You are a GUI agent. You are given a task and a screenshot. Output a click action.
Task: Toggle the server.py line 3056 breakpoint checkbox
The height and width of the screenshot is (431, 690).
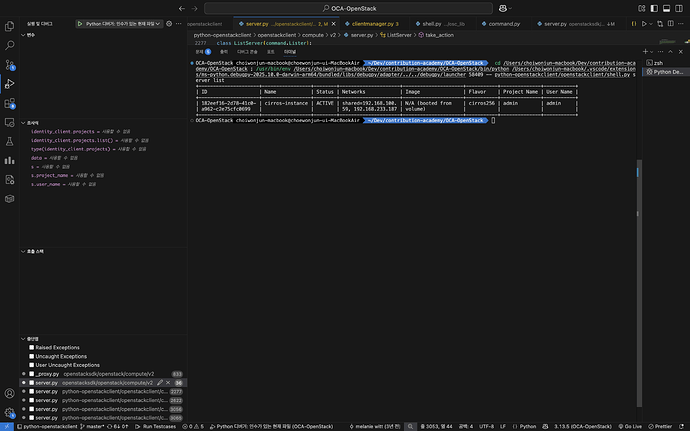tap(31, 409)
